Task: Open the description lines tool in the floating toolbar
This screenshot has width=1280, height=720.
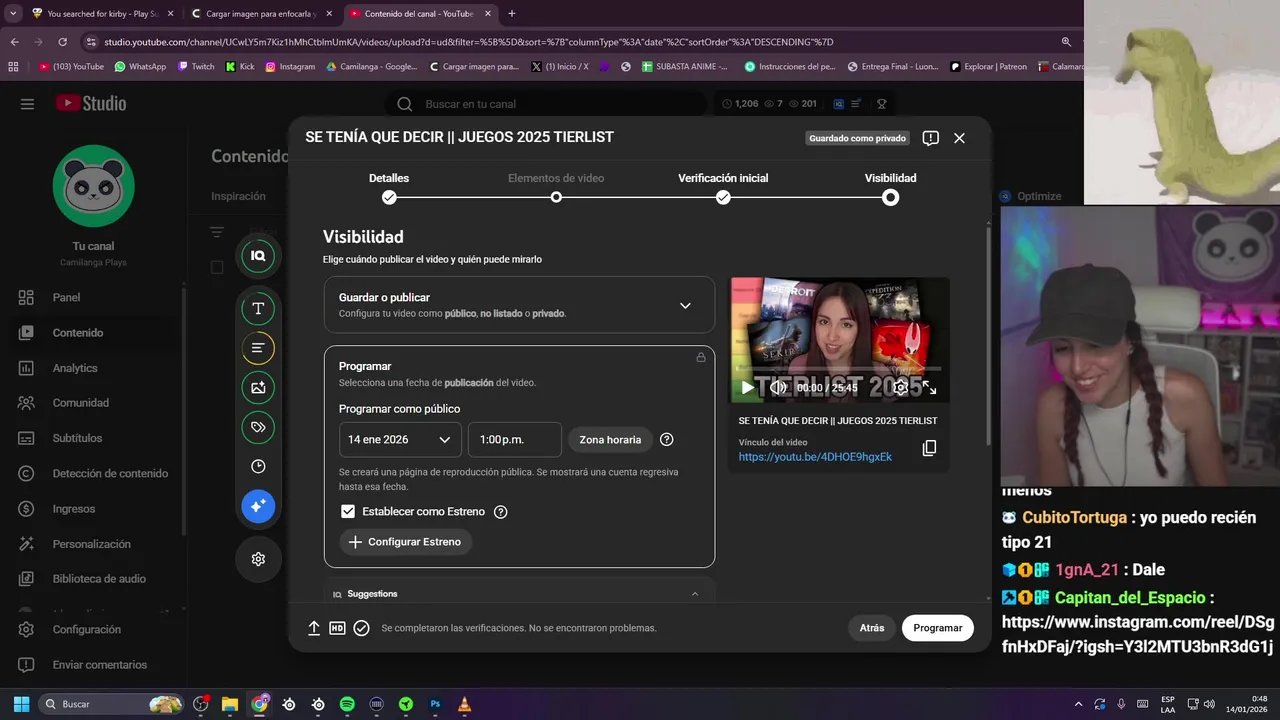Action: [258, 348]
